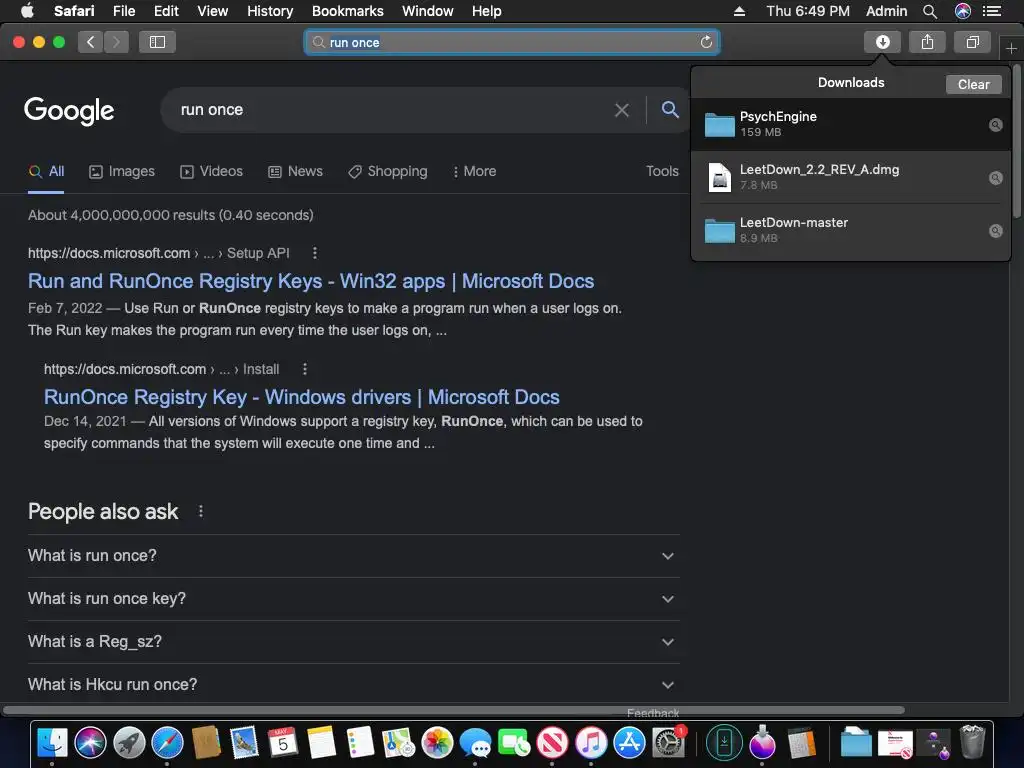1024x768 pixels.
Task: Select the All search results tab
Action: tap(46, 171)
